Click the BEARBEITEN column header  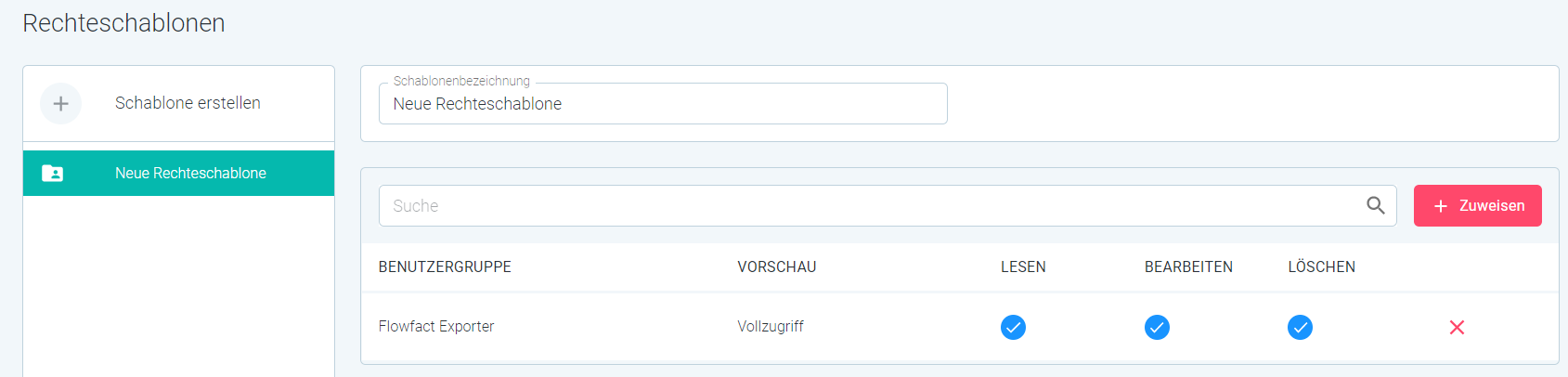pyautogui.click(x=1188, y=267)
